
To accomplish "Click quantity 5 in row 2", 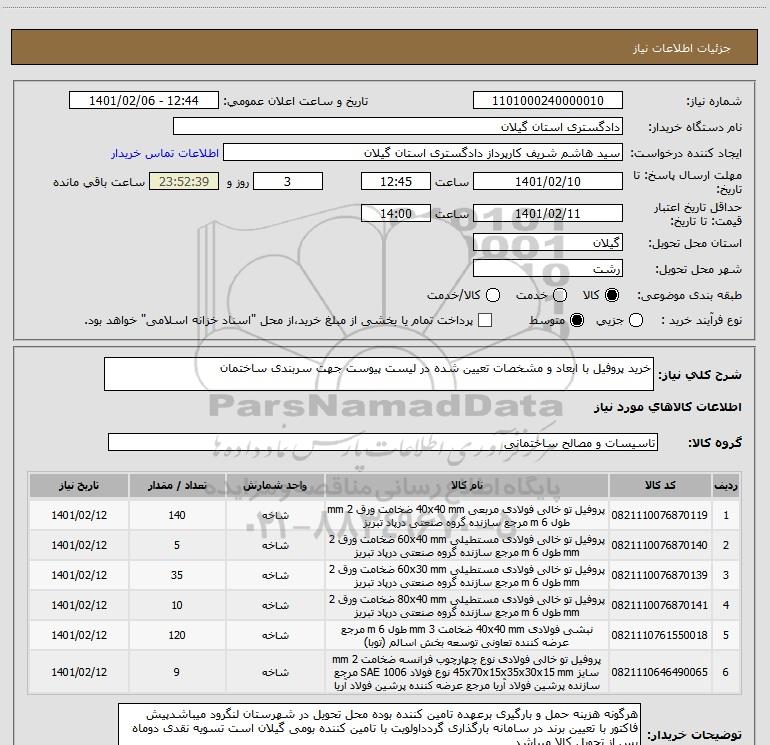I will coord(177,545).
